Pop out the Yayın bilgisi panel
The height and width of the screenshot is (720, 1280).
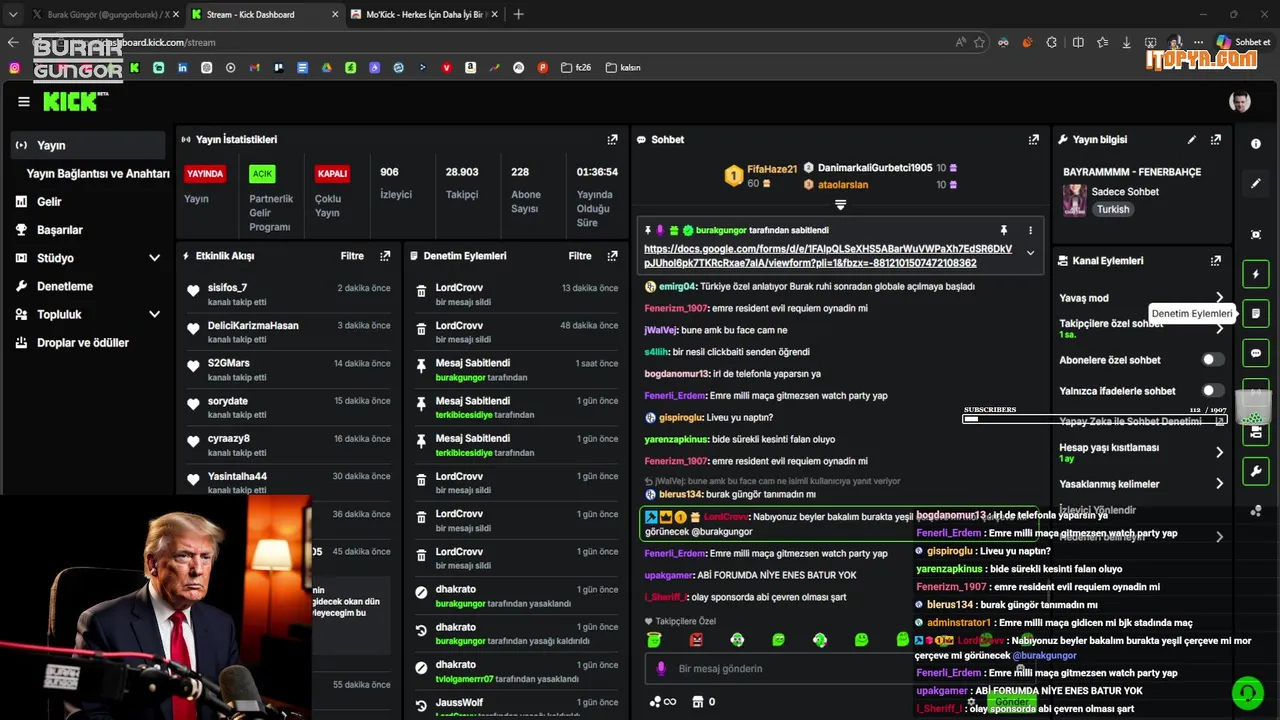click(1216, 140)
